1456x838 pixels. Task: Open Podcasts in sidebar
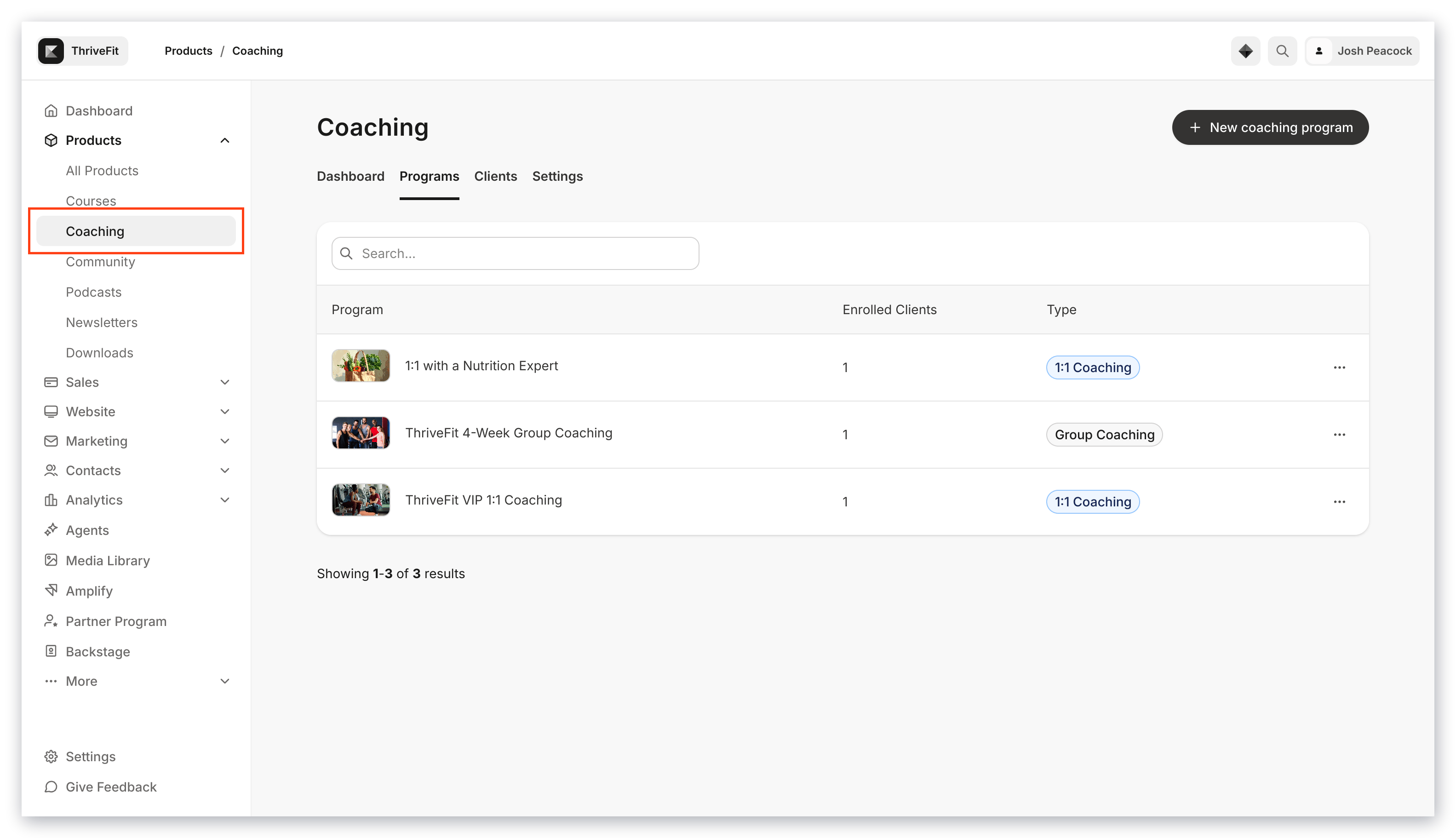coord(94,292)
